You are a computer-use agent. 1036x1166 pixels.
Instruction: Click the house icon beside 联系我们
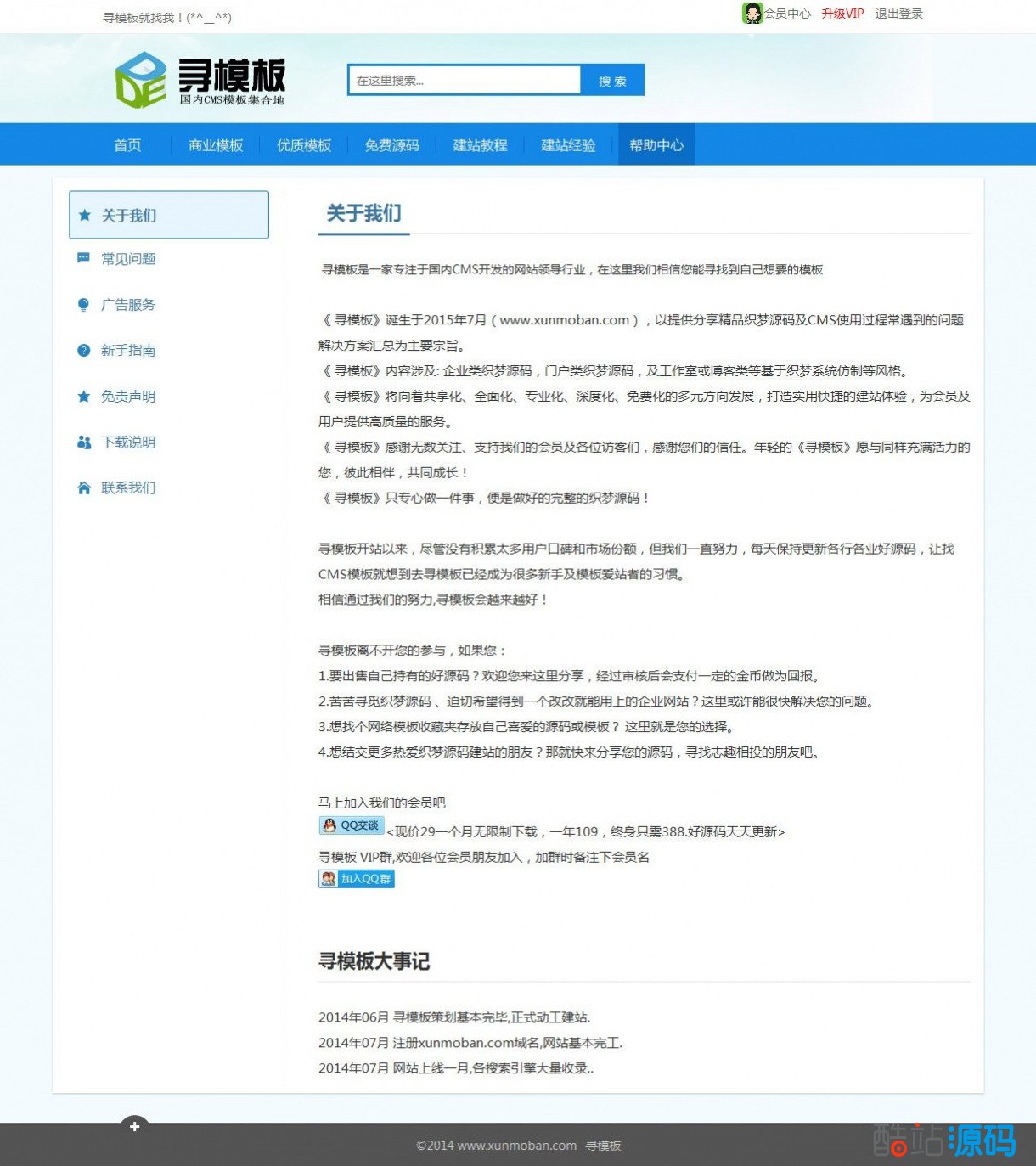pyautogui.click(x=83, y=488)
